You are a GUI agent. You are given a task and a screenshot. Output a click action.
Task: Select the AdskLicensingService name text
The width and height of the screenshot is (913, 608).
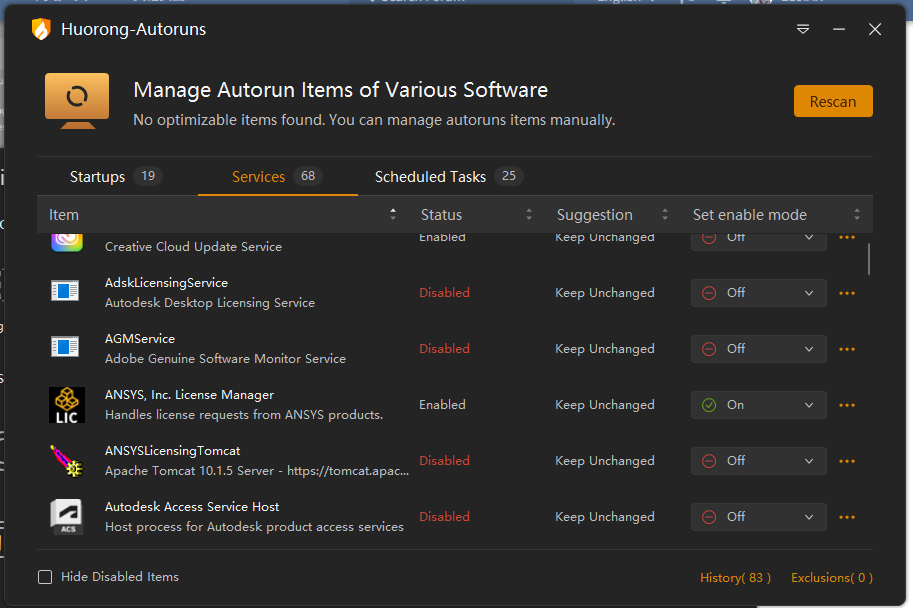(x=167, y=282)
